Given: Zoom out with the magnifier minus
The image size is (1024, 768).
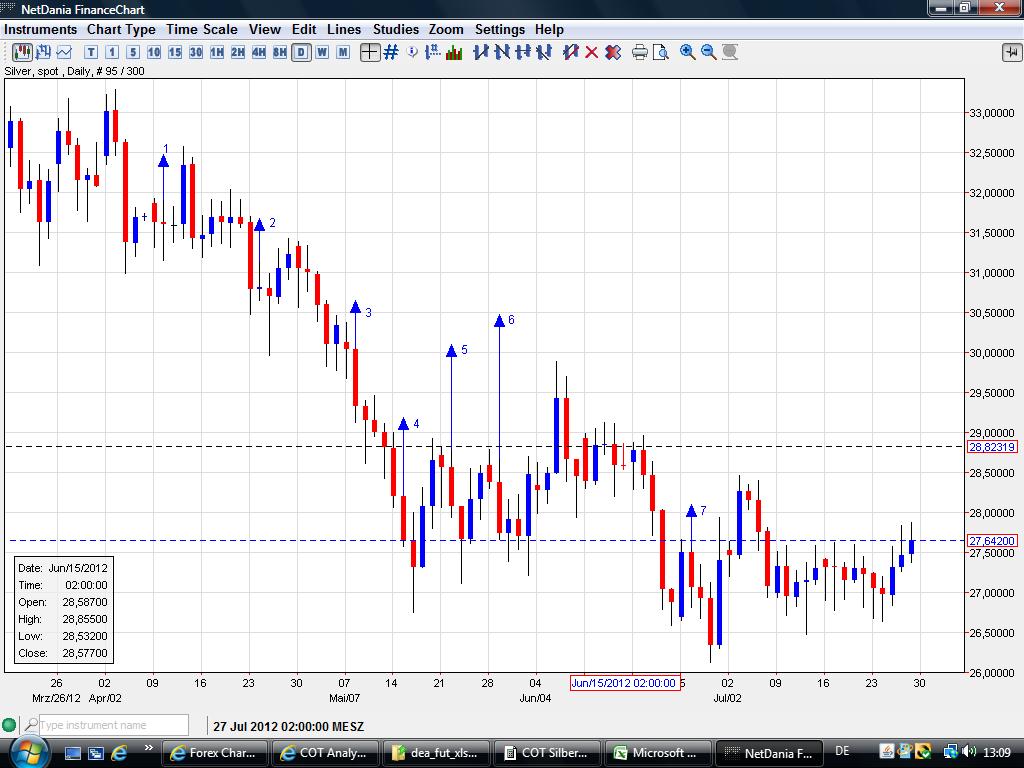Looking at the screenshot, I should (x=709, y=52).
